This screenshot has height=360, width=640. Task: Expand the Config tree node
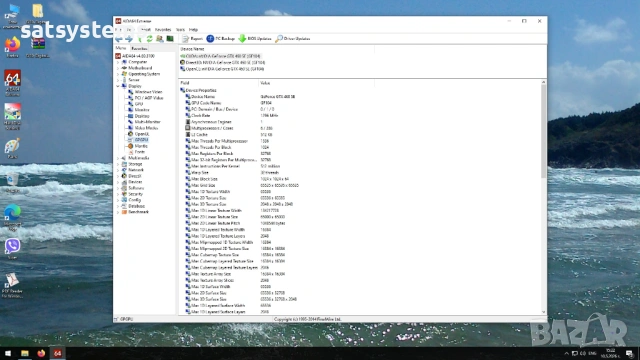[x=118, y=200]
